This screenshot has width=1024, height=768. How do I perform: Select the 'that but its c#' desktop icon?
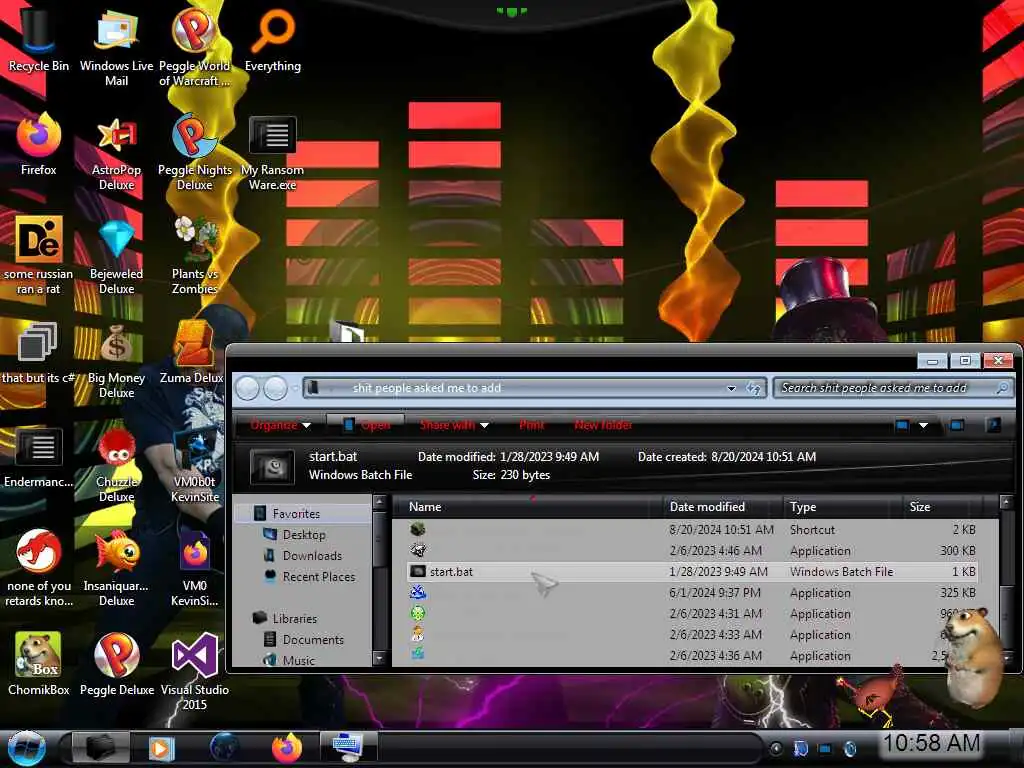coord(38,353)
